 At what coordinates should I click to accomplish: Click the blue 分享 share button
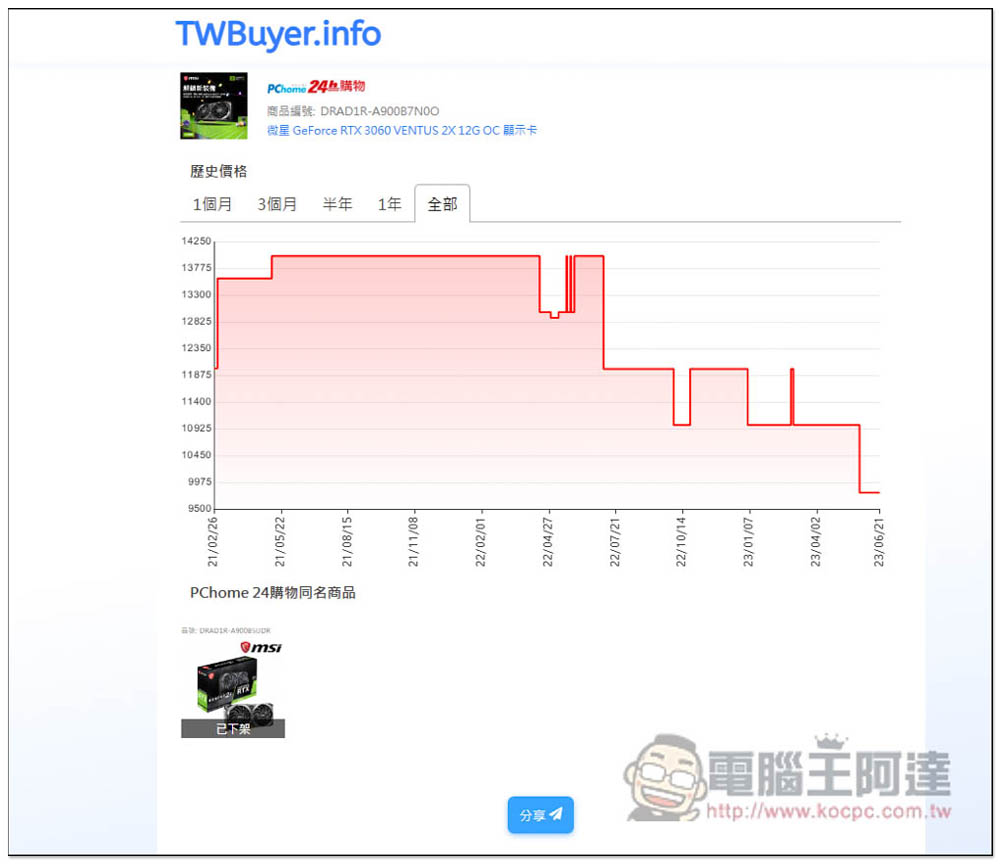540,815
